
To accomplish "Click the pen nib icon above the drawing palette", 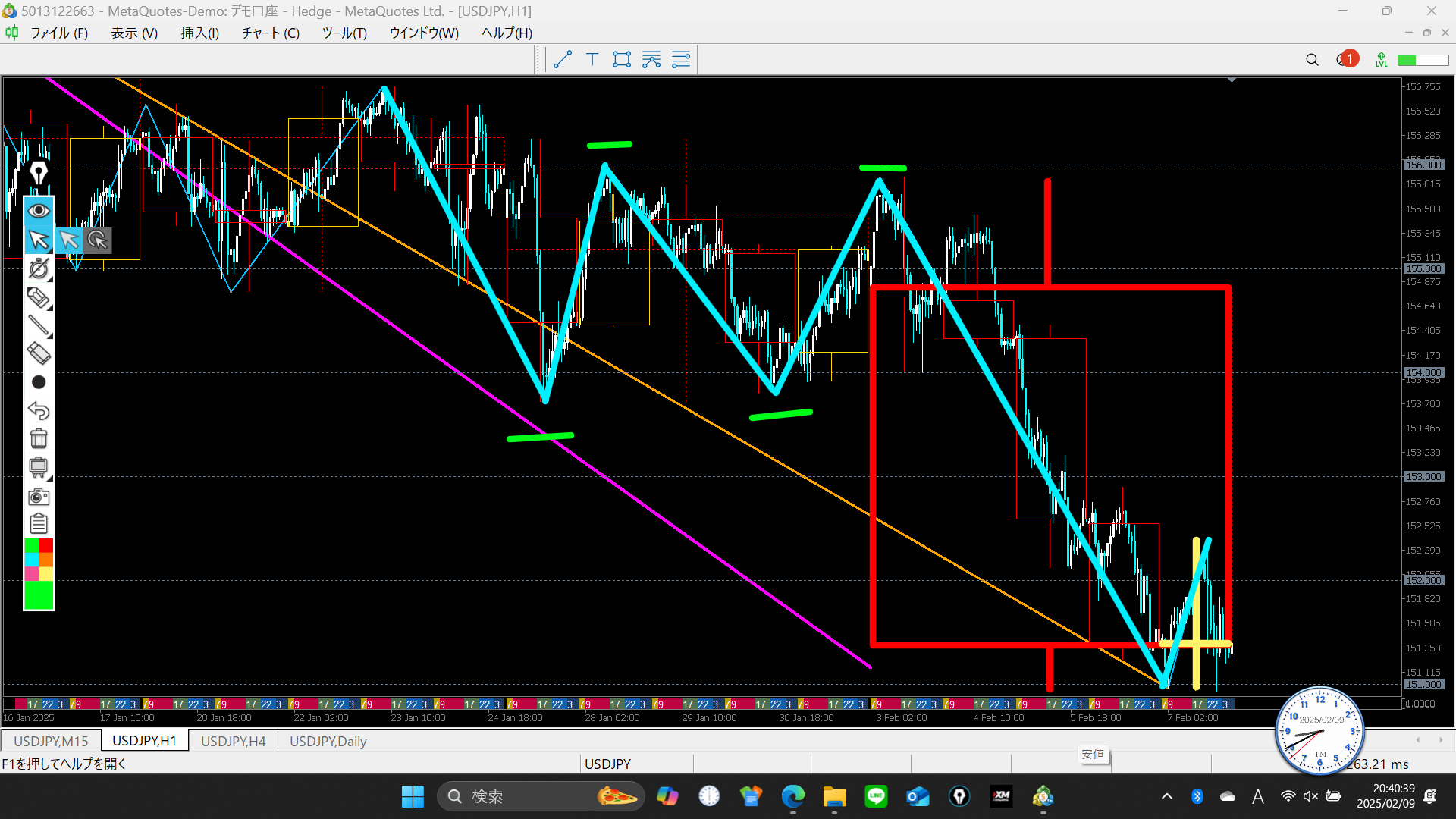I will [x=39, y=173].
